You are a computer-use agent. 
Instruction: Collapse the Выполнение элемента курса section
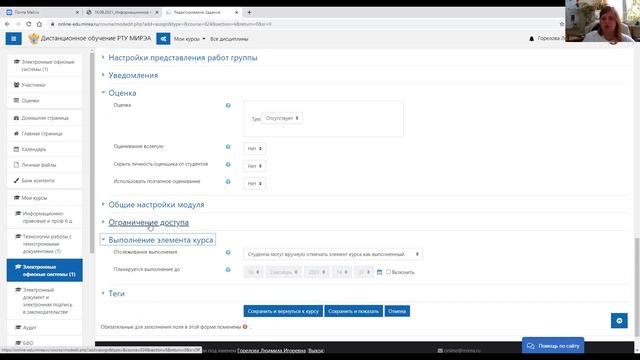point(161,240)
